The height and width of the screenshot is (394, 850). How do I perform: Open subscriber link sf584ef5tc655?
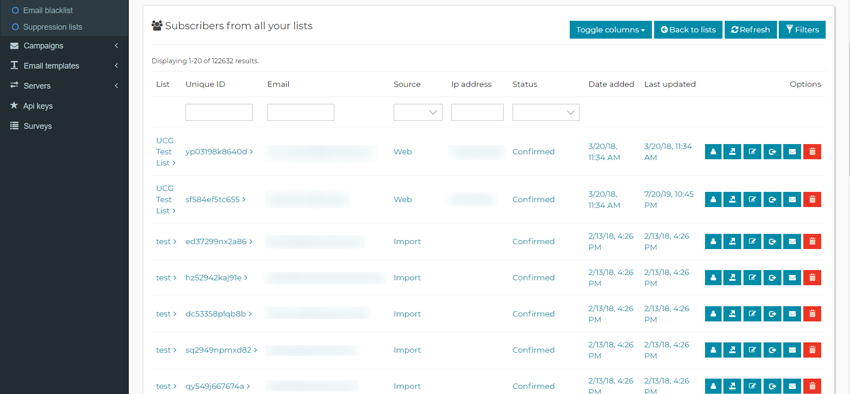coord(215,199)
